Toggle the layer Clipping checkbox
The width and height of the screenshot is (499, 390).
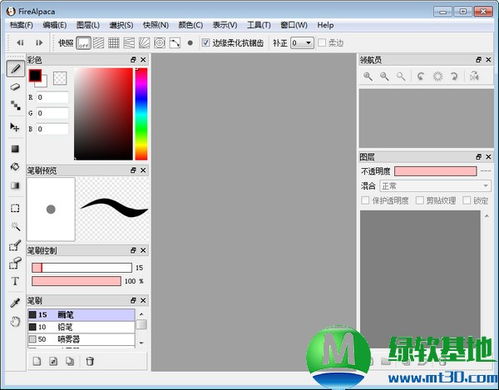click(x=420, y=200)
